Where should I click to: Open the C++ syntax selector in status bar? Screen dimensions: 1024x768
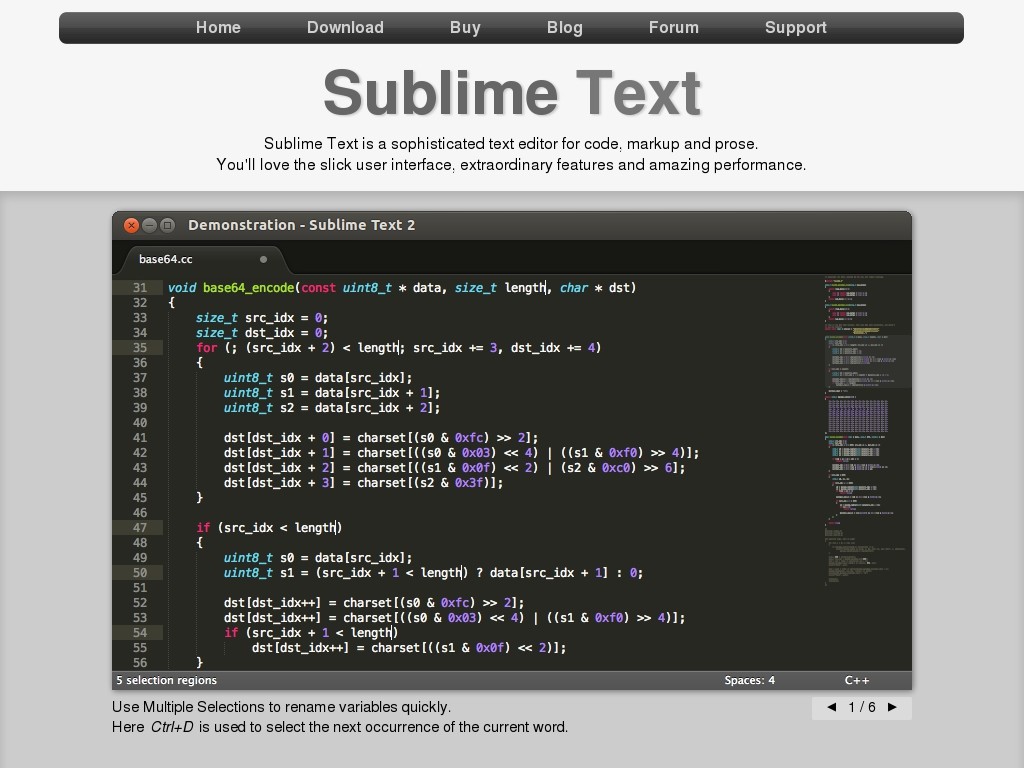click(857, 680)
